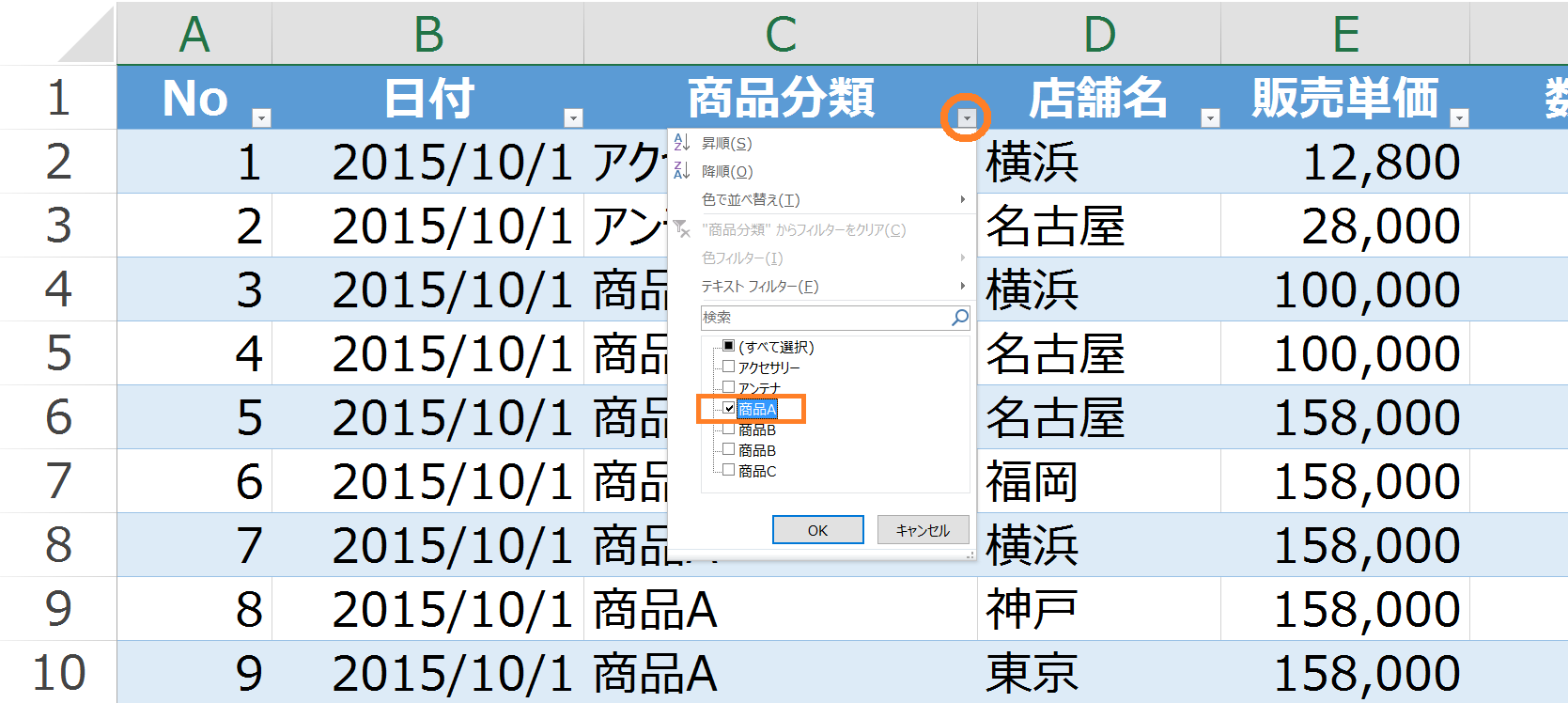Uncheck the 商品A checkbox

728,408
